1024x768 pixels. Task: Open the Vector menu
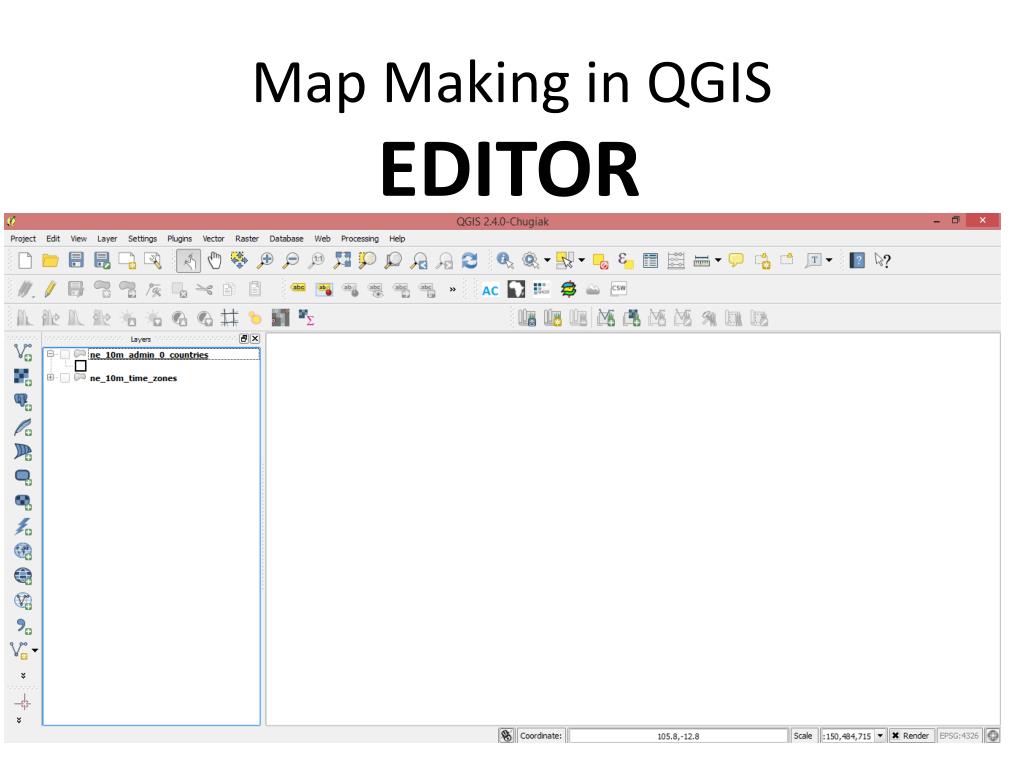(x=213, y=239)
